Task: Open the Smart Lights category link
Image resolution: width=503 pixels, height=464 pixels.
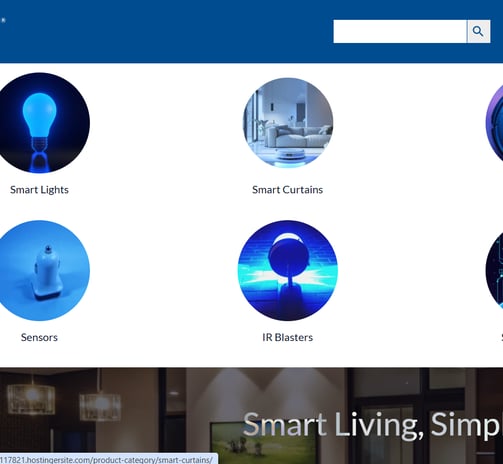Action: [x=39, y=190]
